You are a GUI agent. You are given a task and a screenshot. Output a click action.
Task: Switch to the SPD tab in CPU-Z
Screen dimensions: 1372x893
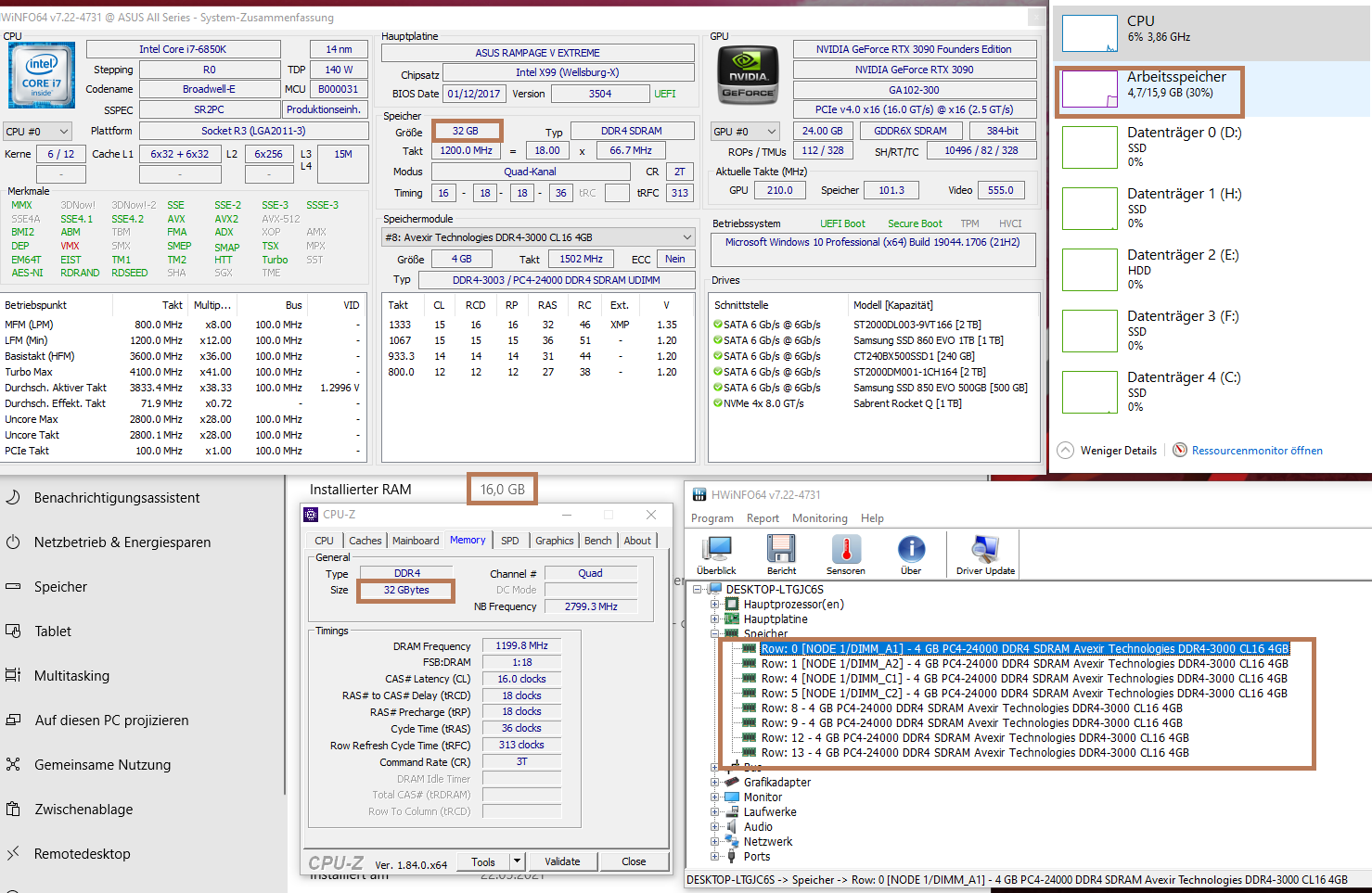(510, 541)
